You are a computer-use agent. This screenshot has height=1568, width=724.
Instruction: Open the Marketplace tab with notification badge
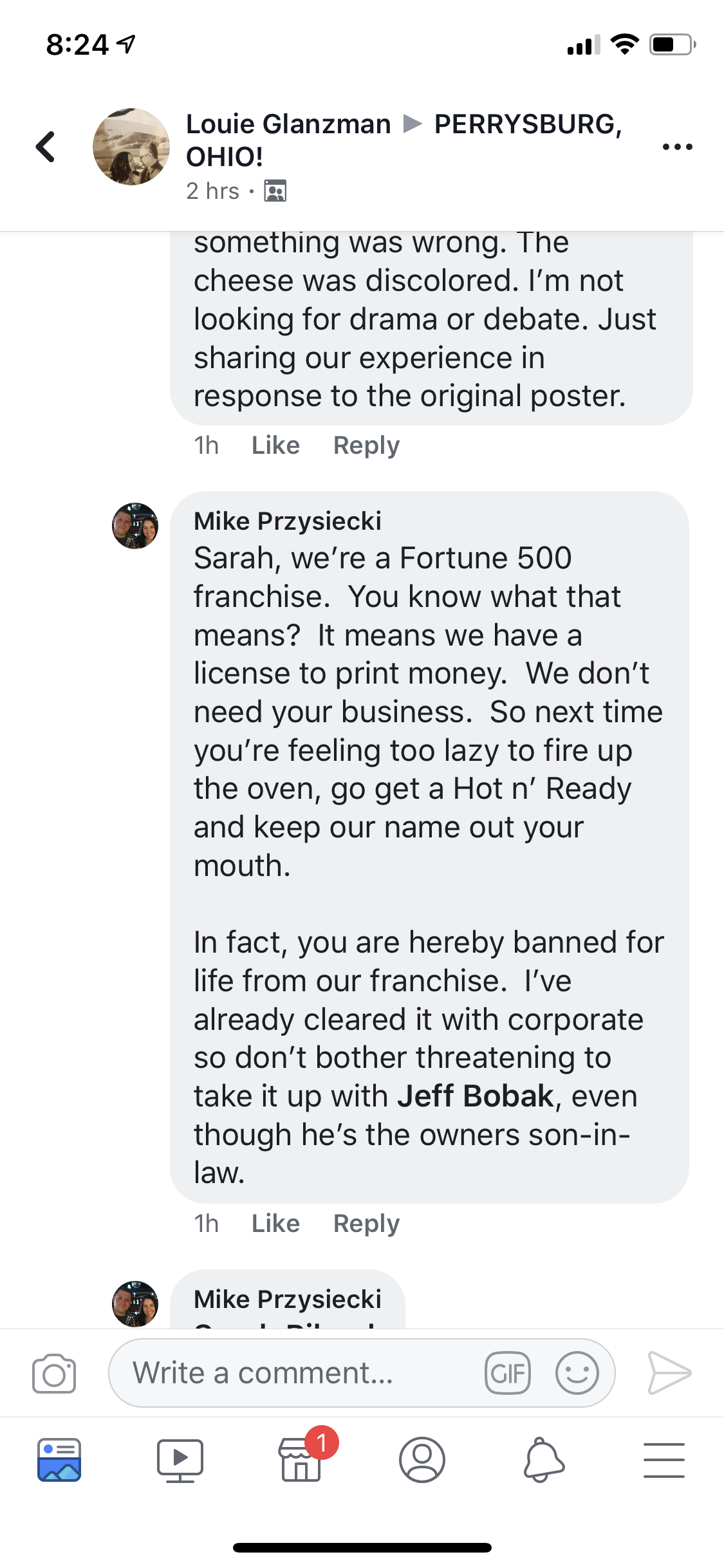click(x=301, y=1460)
